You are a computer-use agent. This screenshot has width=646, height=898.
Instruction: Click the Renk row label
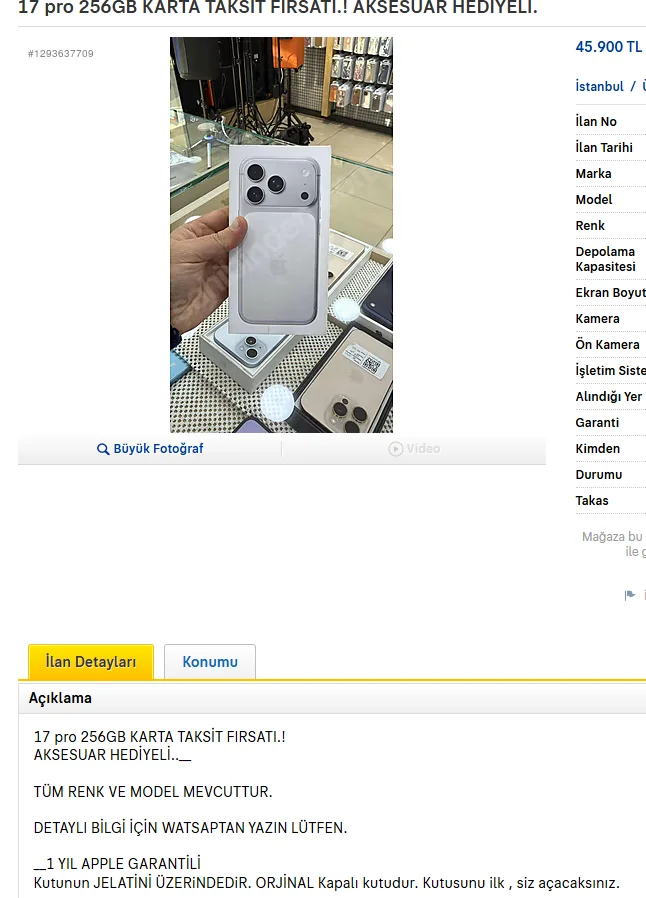(x=590, y=226)
